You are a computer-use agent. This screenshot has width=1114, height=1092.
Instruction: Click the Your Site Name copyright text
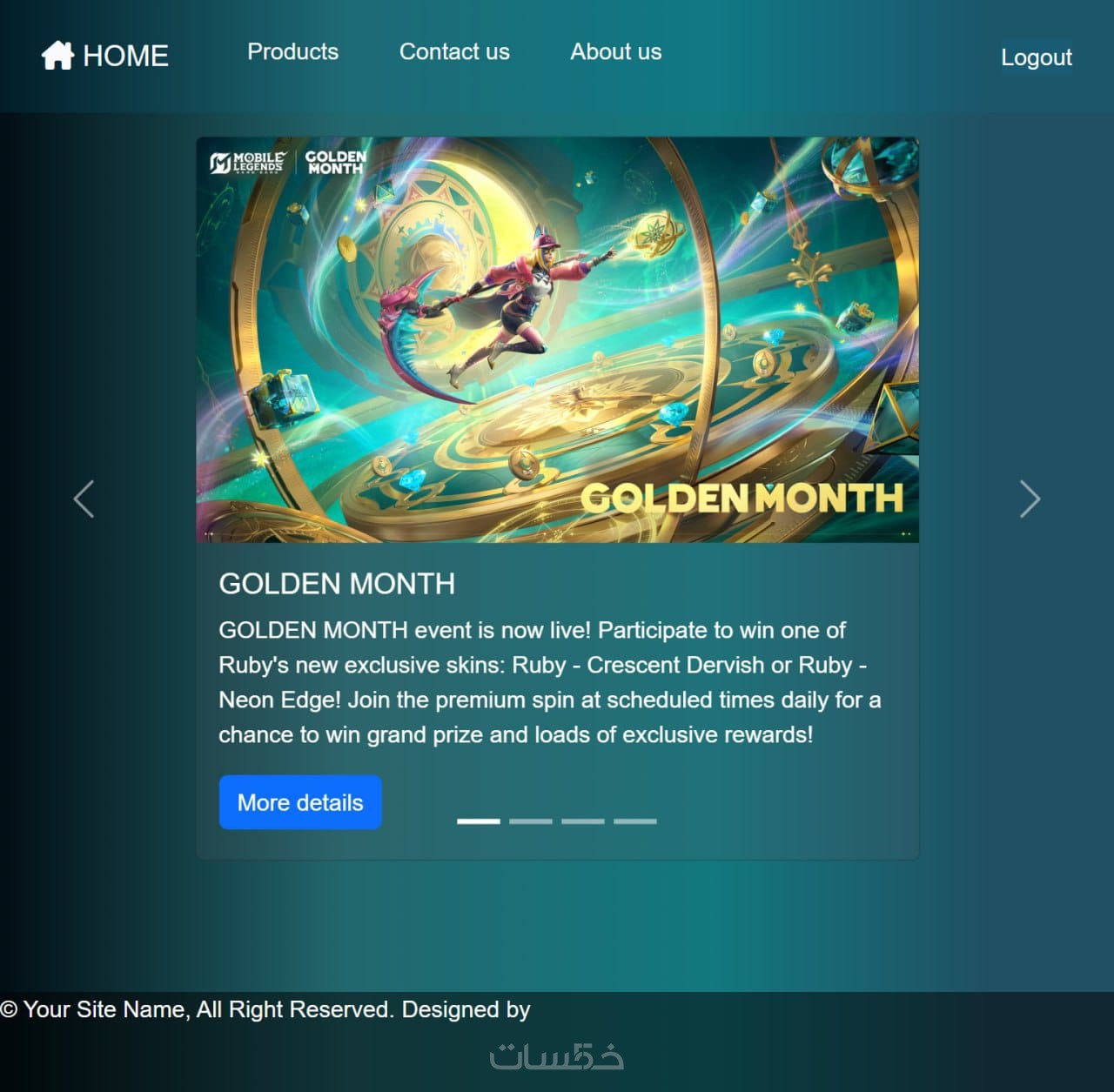tap(265, 1009)
